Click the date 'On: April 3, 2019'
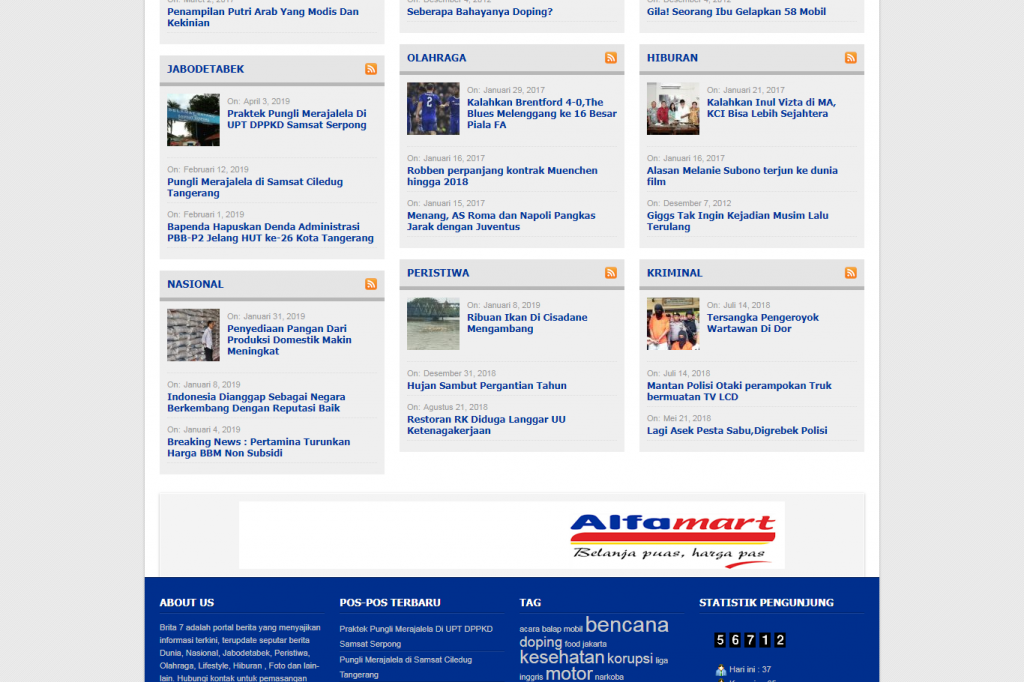The image size is (1024, 682). click(x=259, y=101)
